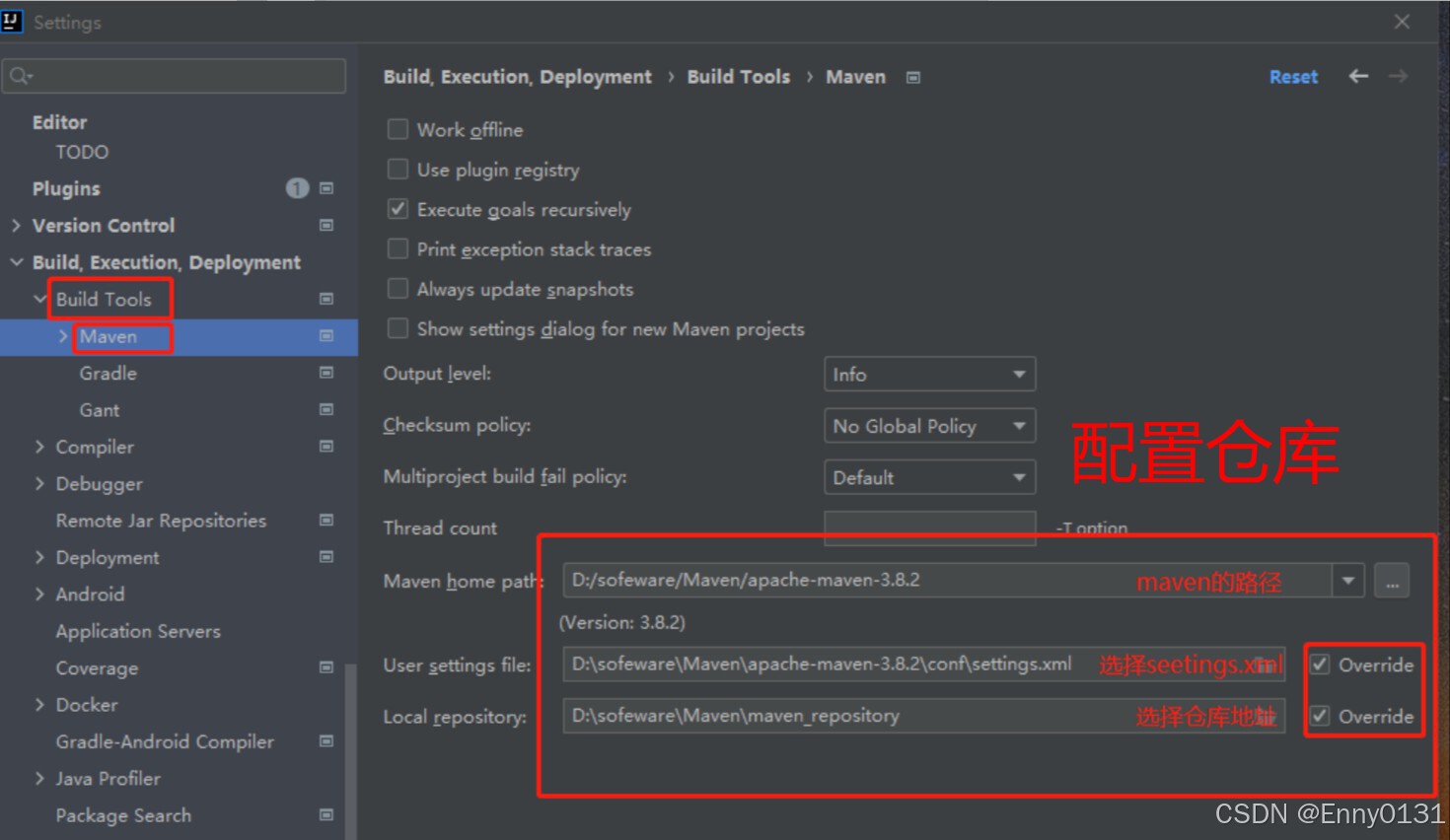Select Gradle under Build Tools

pos(109,373)
